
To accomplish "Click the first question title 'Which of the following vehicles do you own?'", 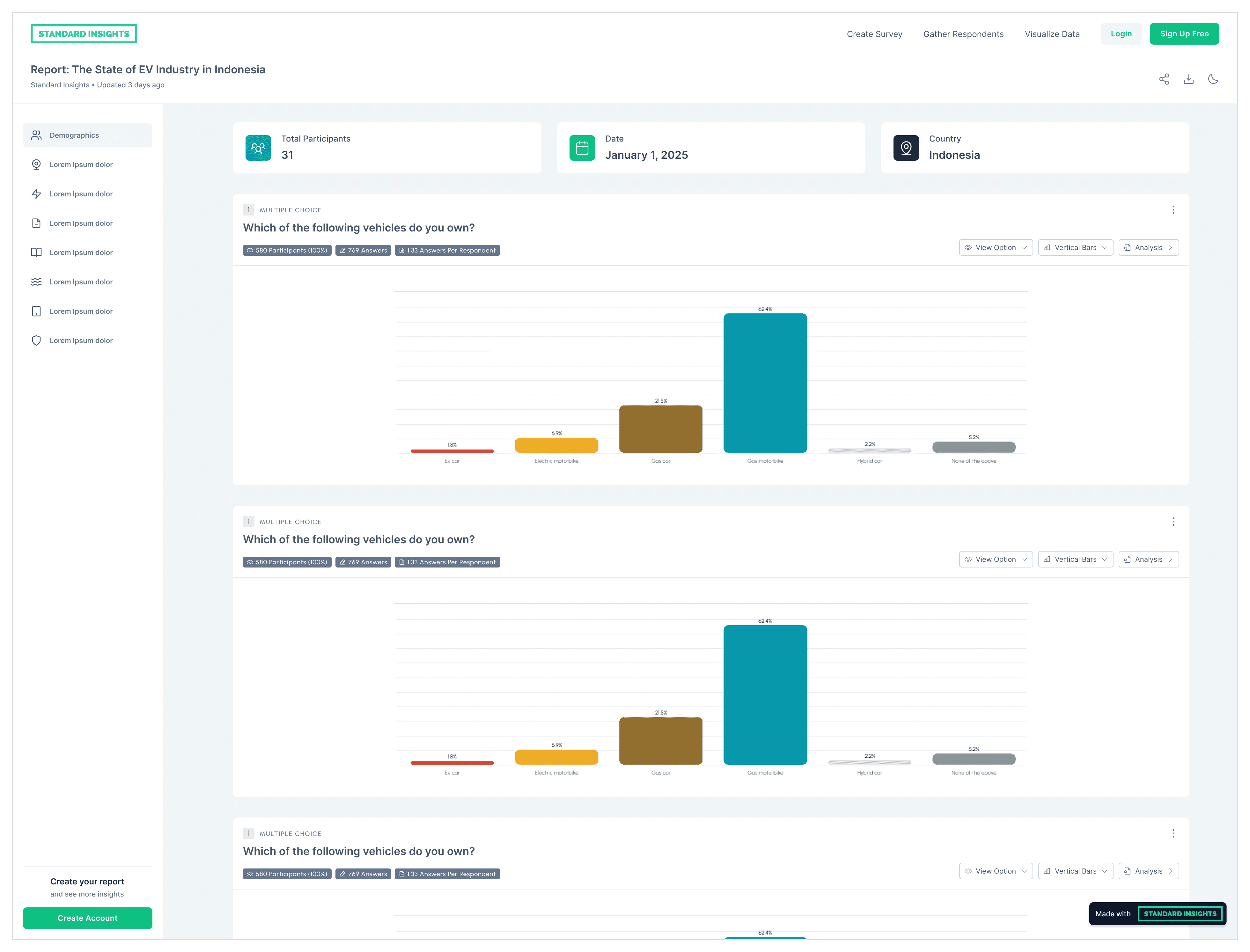I will click(x=359, y=228).
